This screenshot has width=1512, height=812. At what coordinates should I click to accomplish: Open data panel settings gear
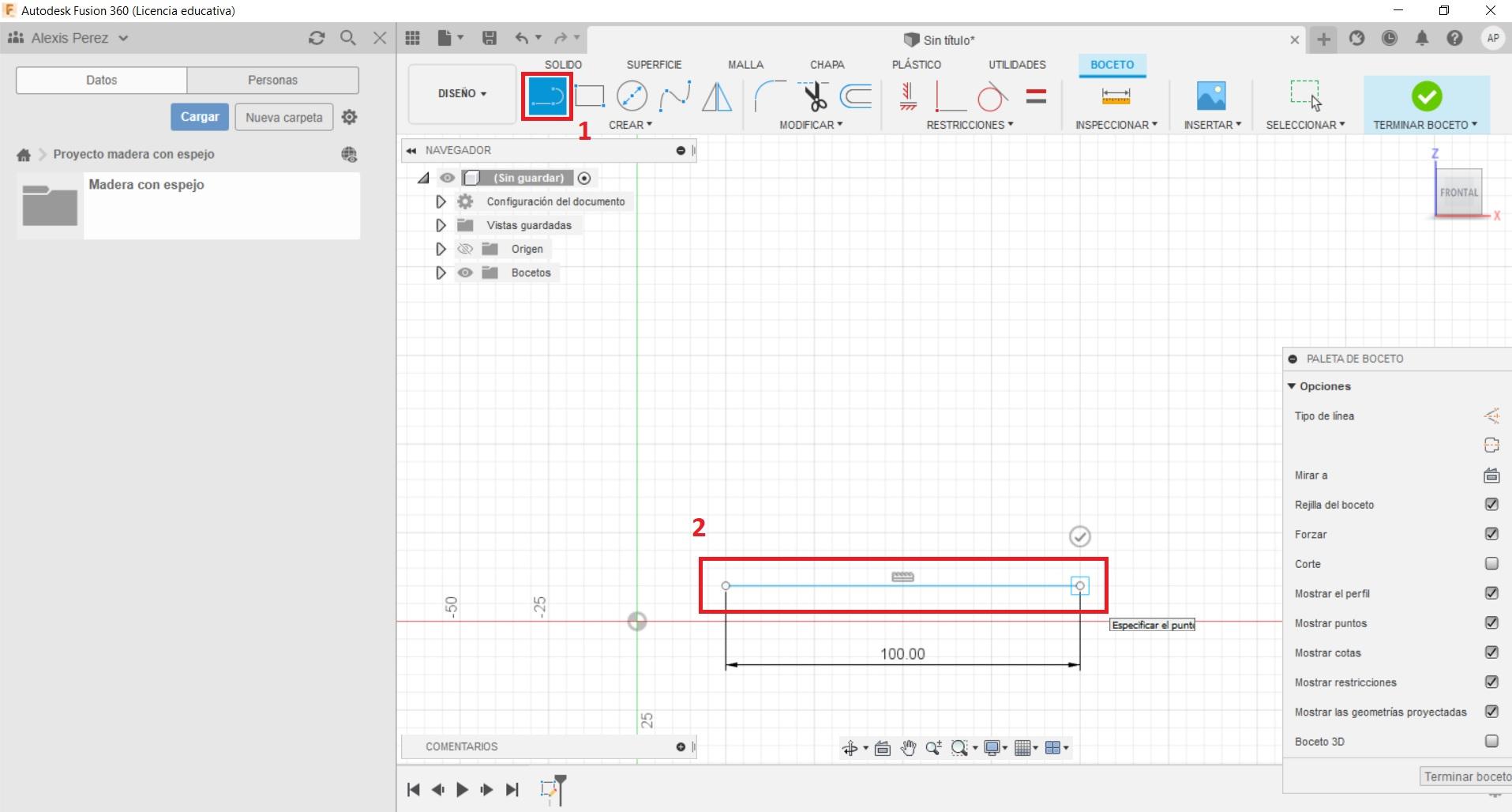pos(349,117)
